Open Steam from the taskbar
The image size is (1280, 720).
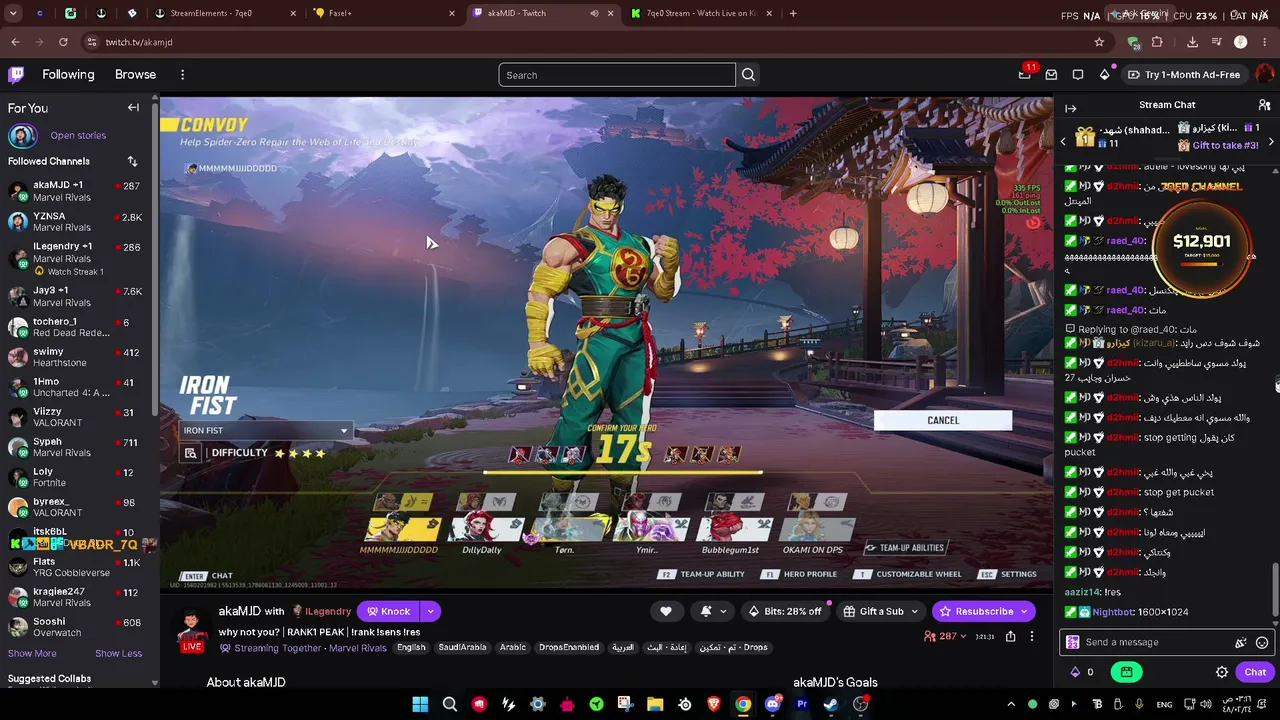click(x=831, y=704)
